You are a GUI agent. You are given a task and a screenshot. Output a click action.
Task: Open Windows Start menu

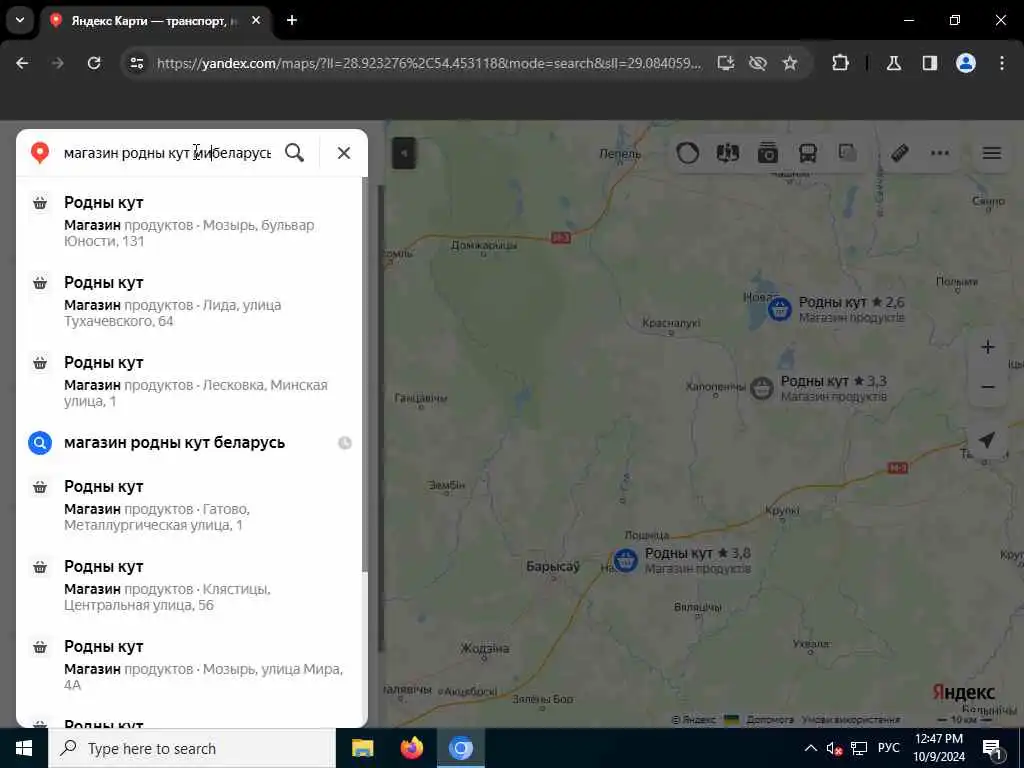coord(24,748)
